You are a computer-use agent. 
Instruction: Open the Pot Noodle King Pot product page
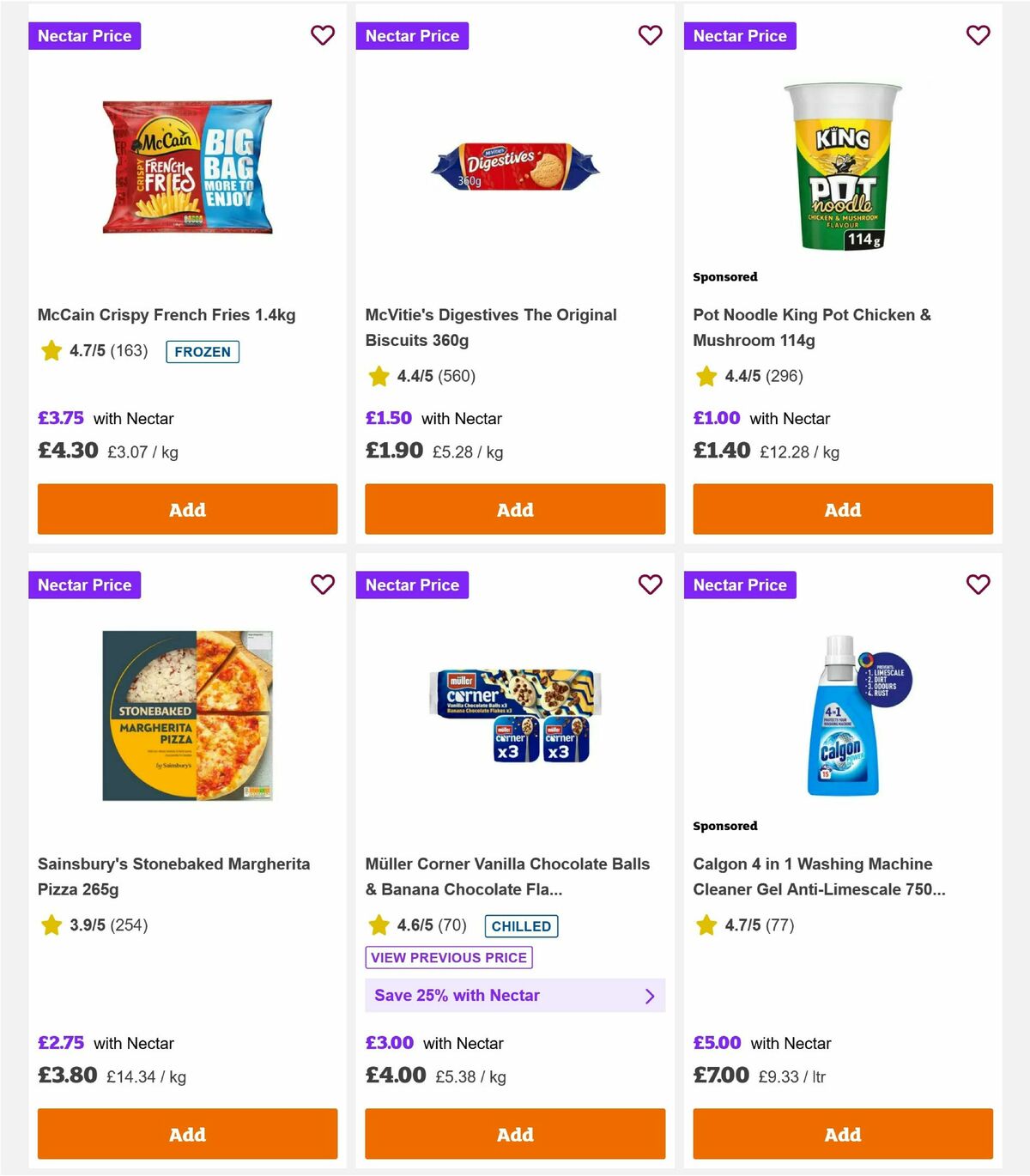(x=810, y=327)
